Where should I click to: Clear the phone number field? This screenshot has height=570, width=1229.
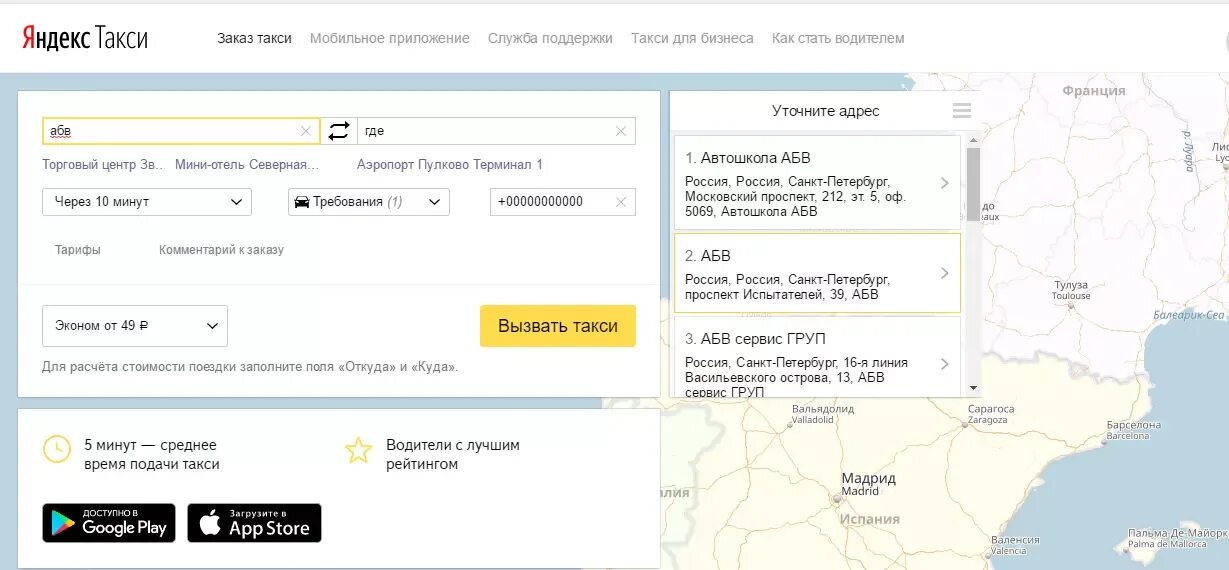[x=621, y=202]
